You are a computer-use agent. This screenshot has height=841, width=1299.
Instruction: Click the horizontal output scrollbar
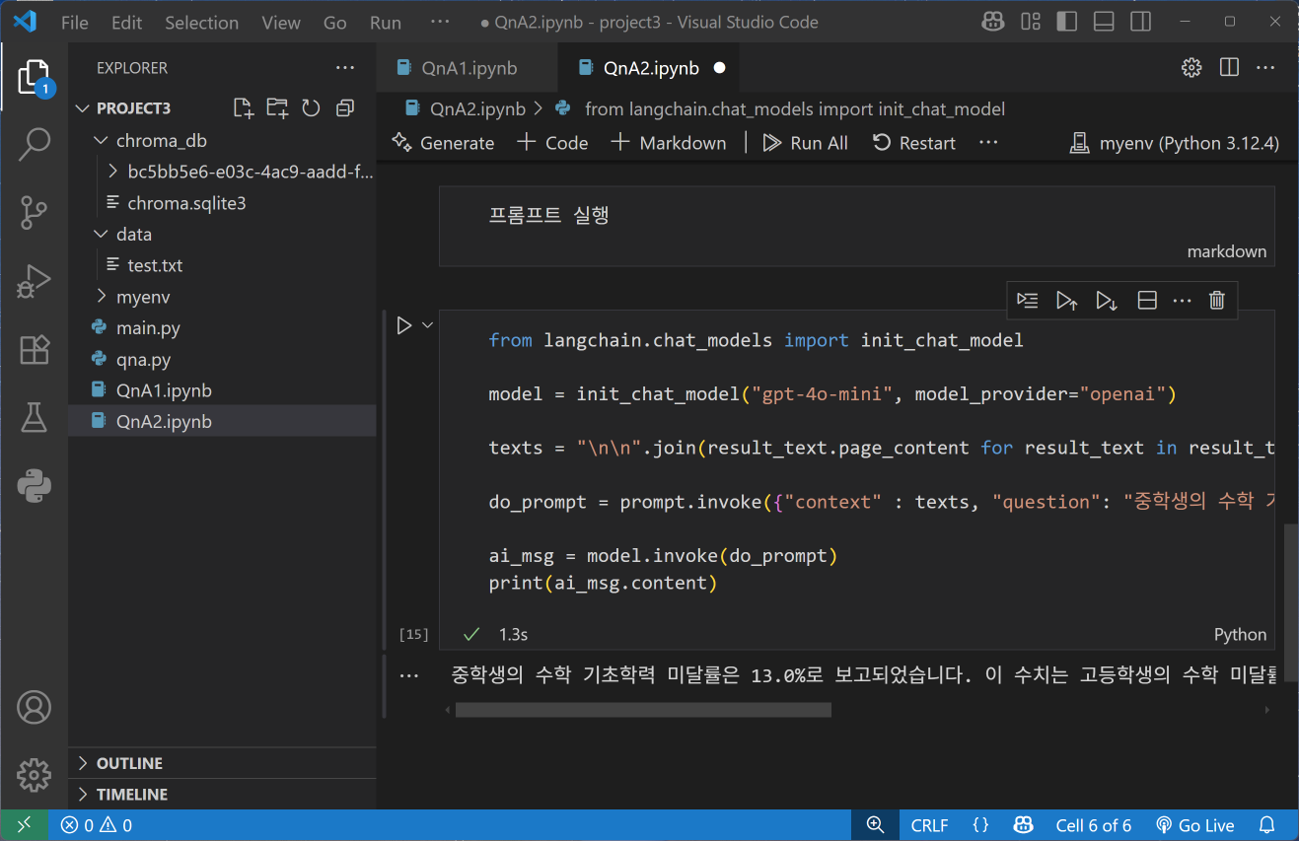pyautogui.click(x=643, y=710)
